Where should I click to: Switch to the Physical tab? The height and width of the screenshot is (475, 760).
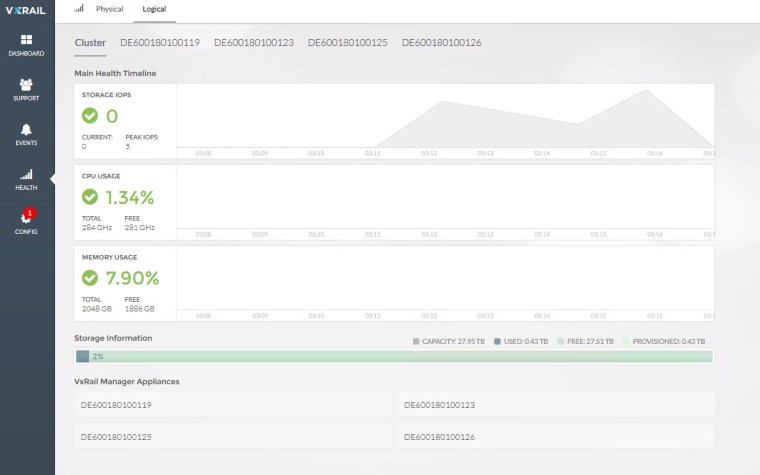pyautogui.click(x=110, y=9)
